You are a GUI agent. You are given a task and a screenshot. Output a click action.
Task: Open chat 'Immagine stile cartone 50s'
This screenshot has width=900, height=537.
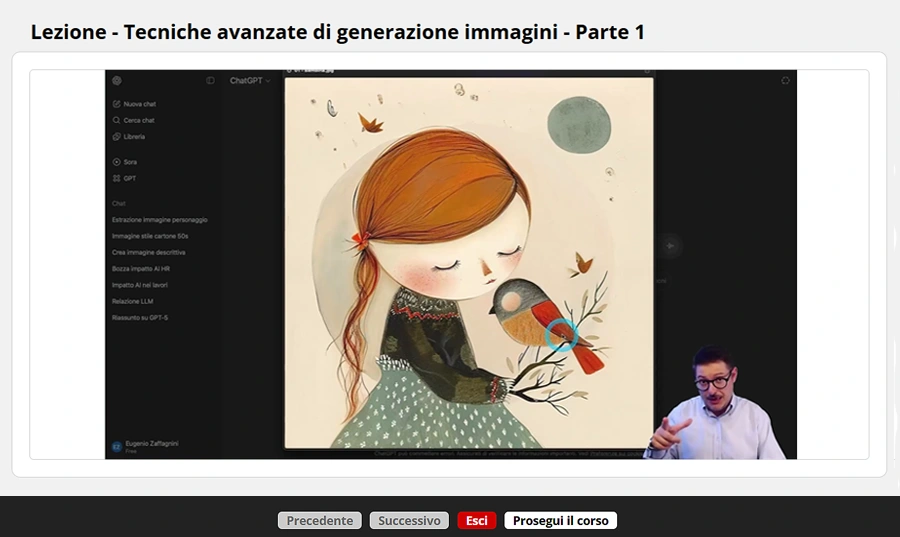(x=150, y=236)
